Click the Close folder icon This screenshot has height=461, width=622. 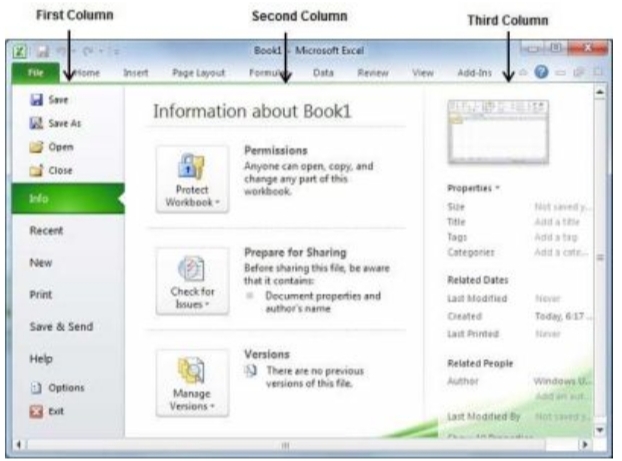point(36,171)
